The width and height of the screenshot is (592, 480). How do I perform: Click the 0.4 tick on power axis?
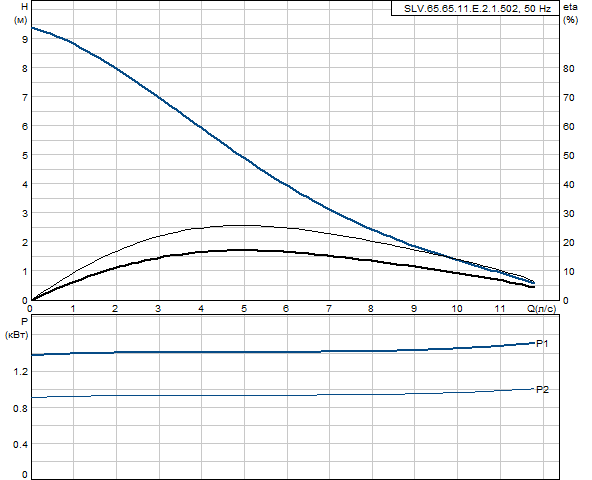click(x=21, y=445)
